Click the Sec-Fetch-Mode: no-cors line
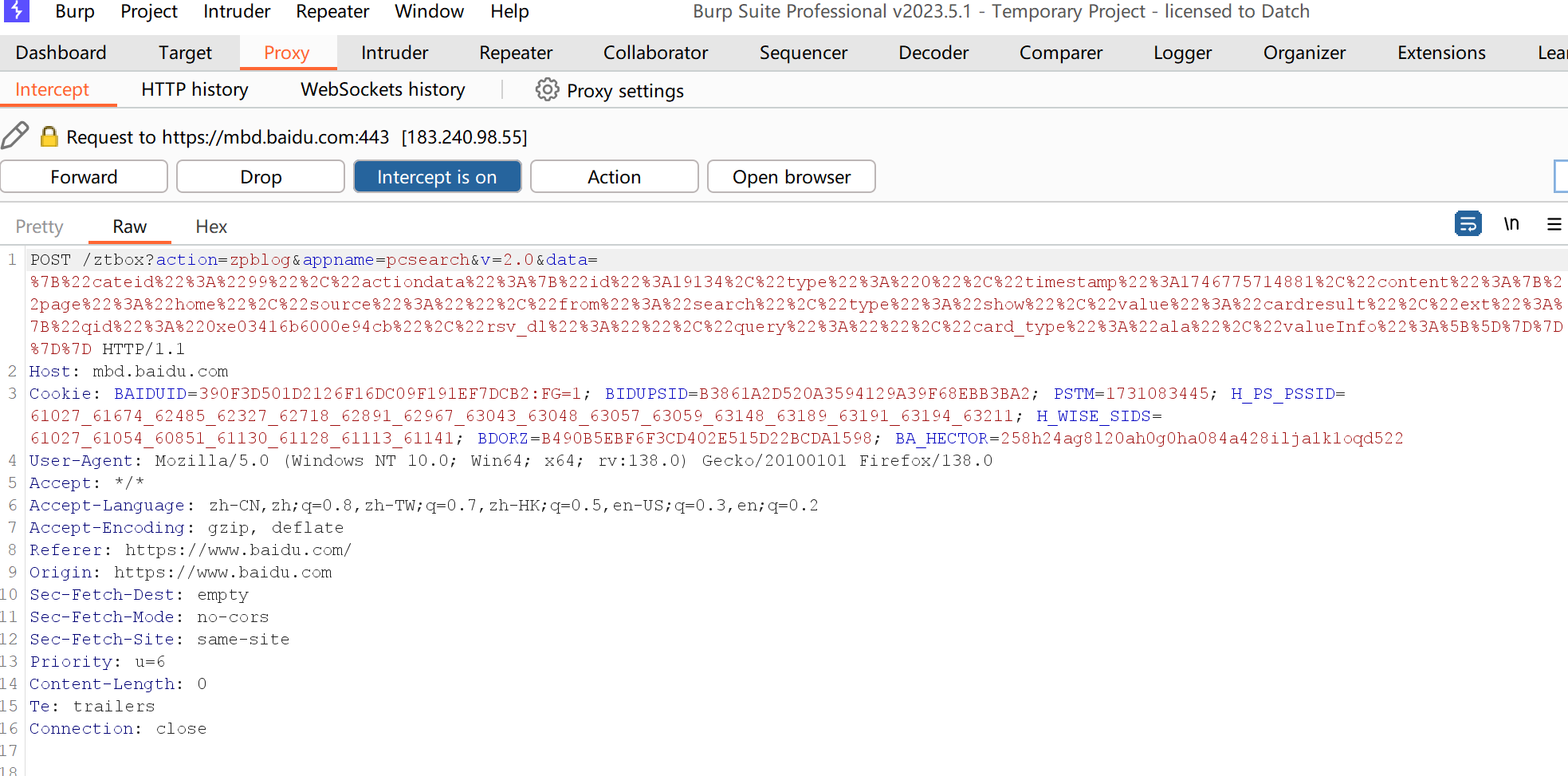This screenshot has height=776, width=1568. point(149,616)
